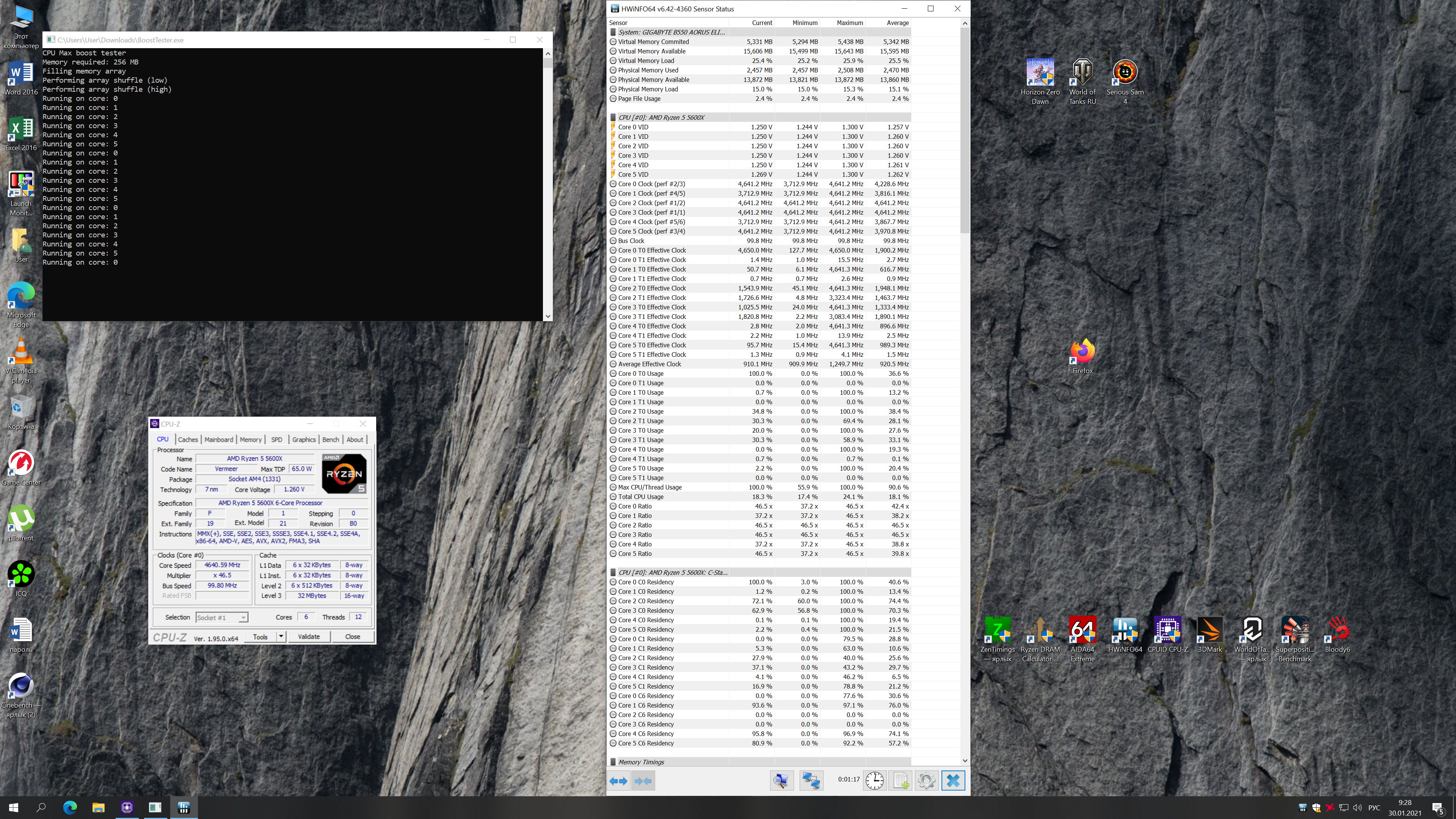Select CPU AMD Ryzen 5 5600X section header
The width and height of the screenshot is (1456, 819).
pyautogui.click(x=661, y=118)
